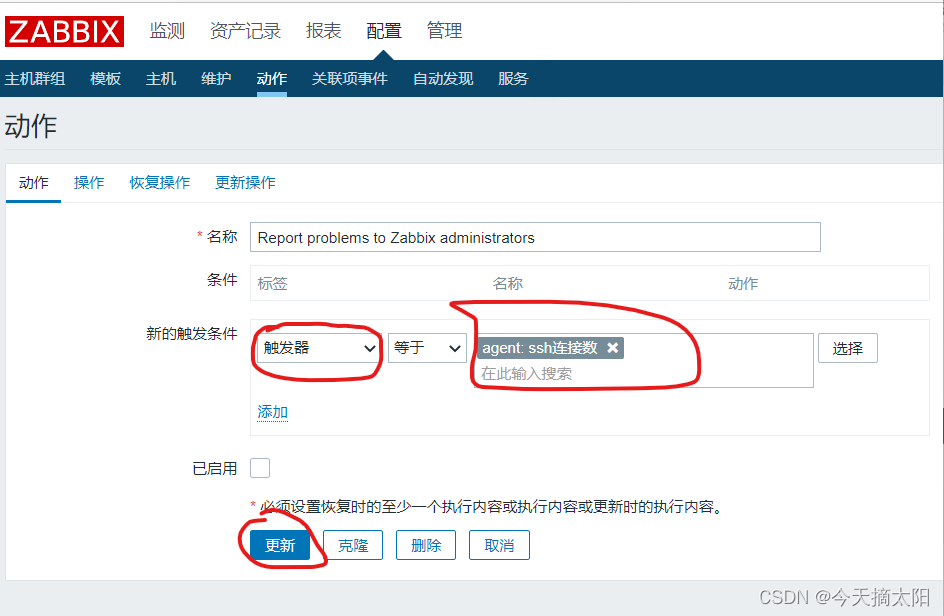Open the 等于 operator dropdown
The height and width of the screenshot is (616, 944).
pos(427,348)
